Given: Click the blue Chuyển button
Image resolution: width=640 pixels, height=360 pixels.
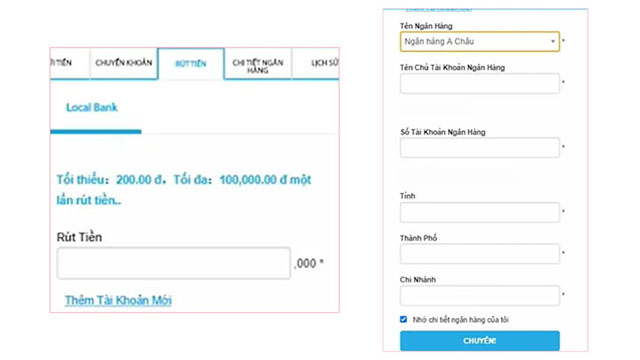Looking at the screenshot, I should coord(480,341).
